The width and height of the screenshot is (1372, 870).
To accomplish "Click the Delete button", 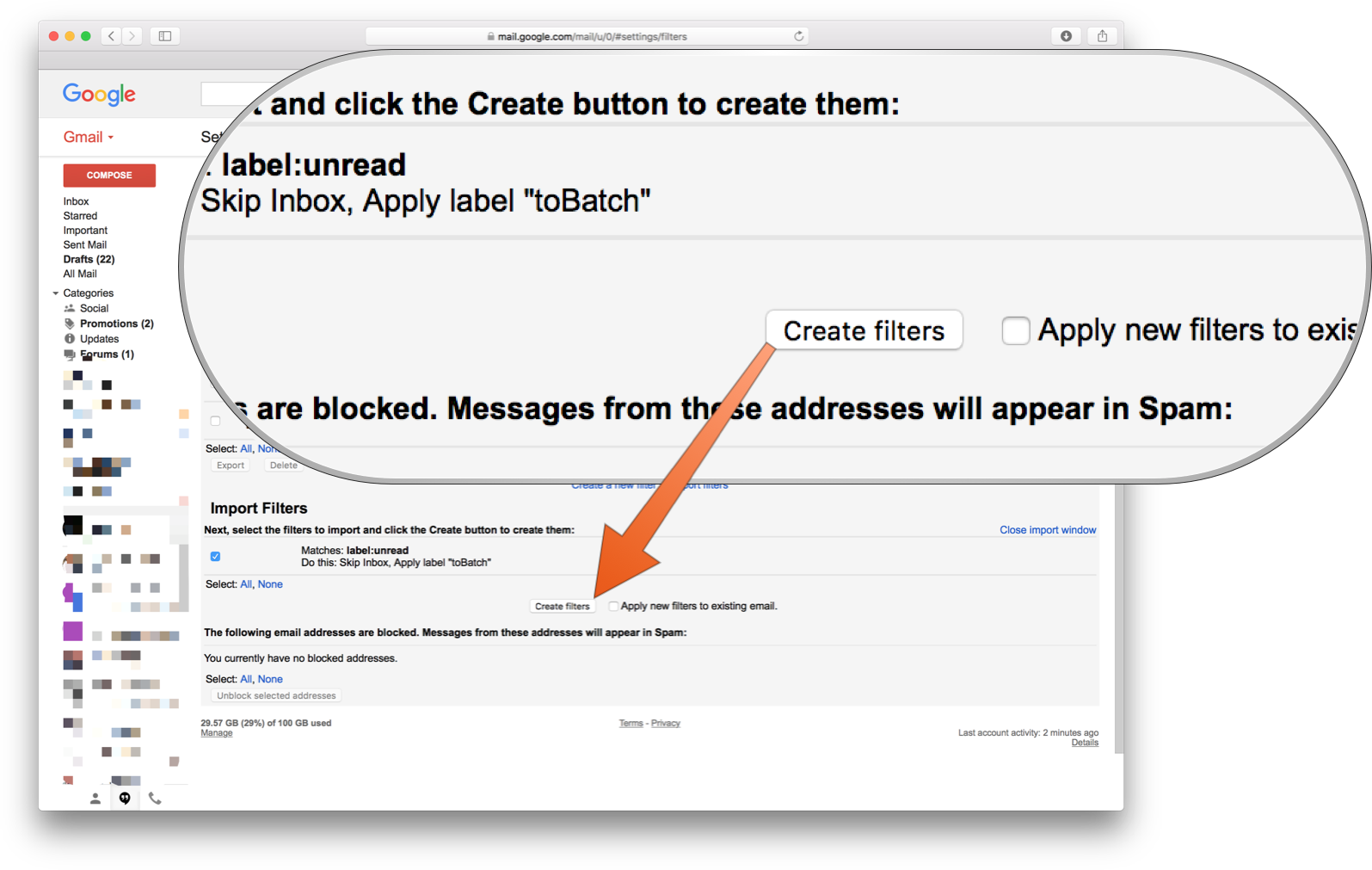I will [x=283, y=466].
